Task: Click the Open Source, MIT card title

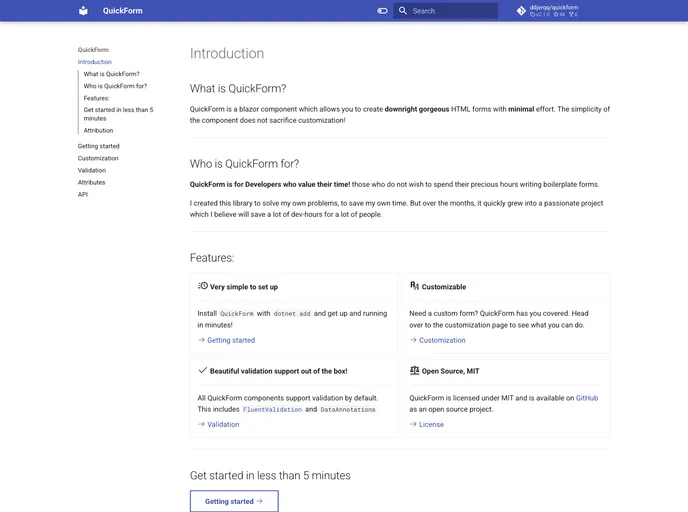Action: pyautogui.click(x=451, y=371)
